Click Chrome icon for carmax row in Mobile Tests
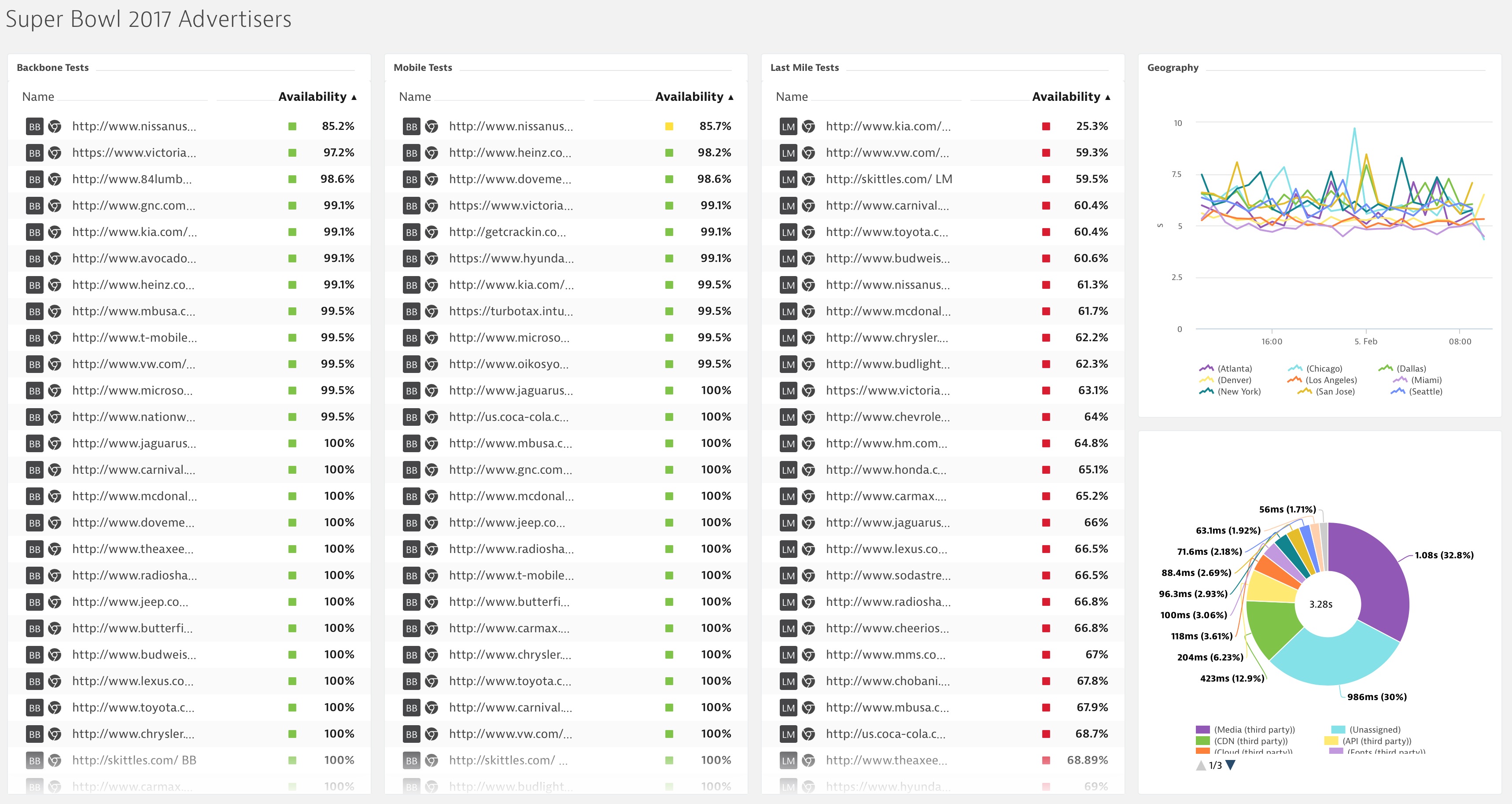This screenshot has width=1512, height=804. click(x=431, y=628)
